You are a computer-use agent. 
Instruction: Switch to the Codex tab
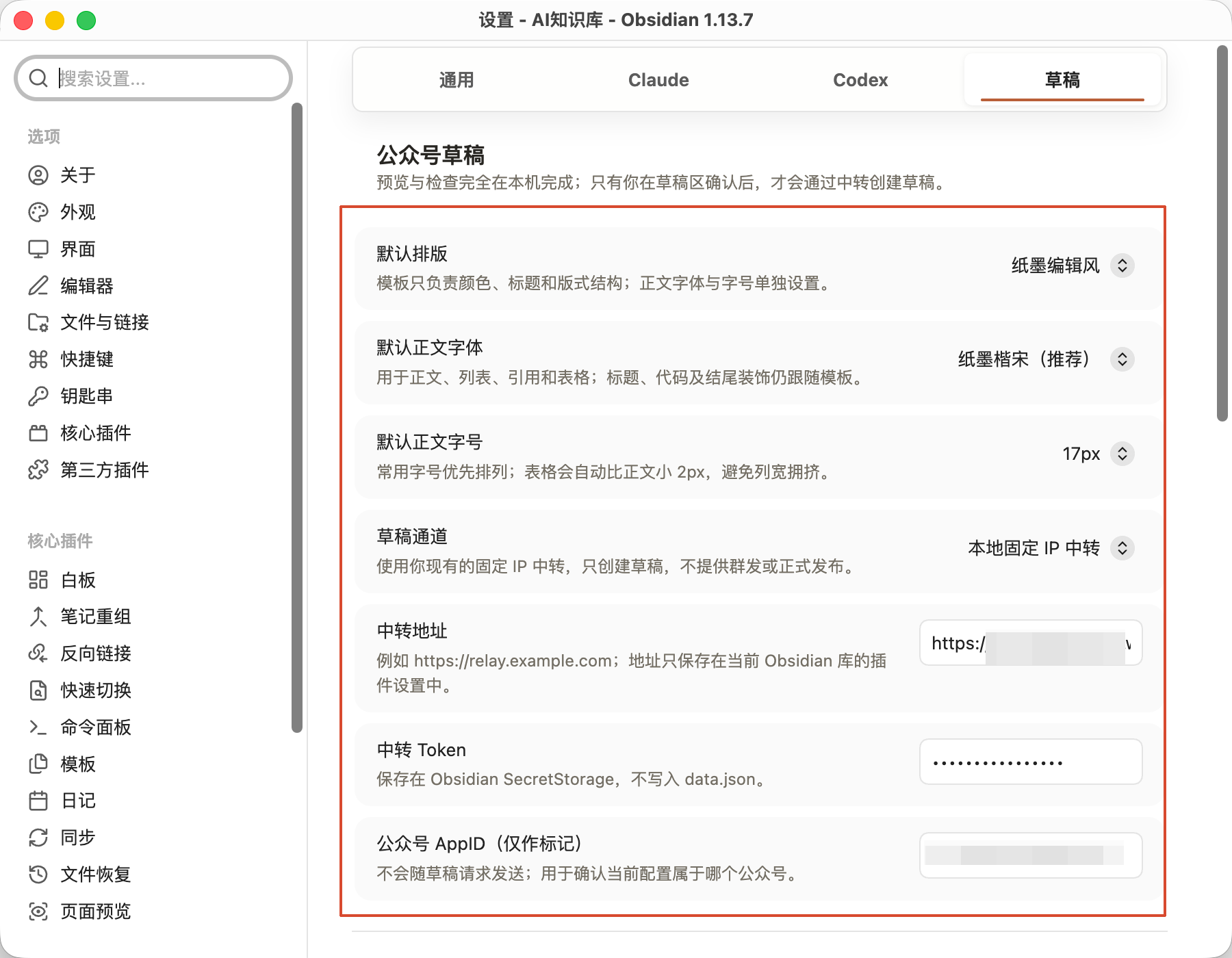[x=860, y=80]
